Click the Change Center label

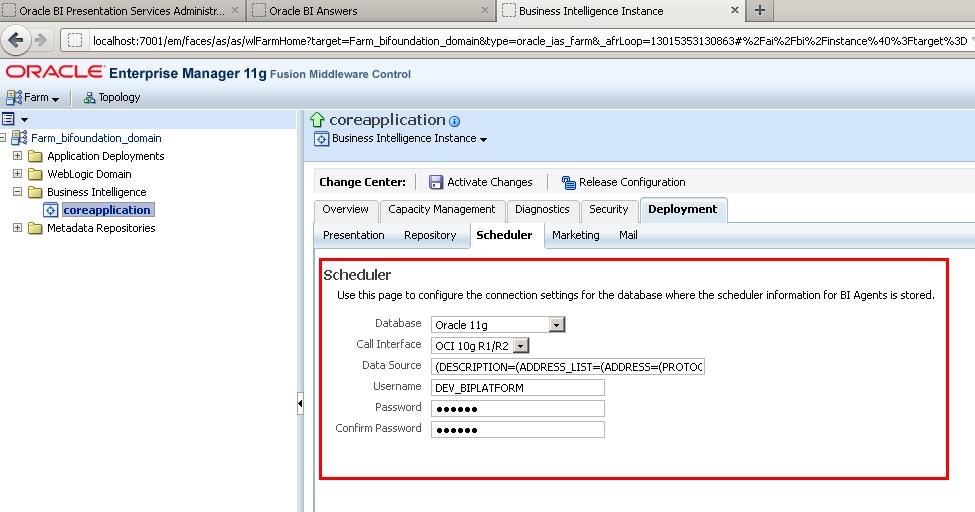[x=363, y=182]
